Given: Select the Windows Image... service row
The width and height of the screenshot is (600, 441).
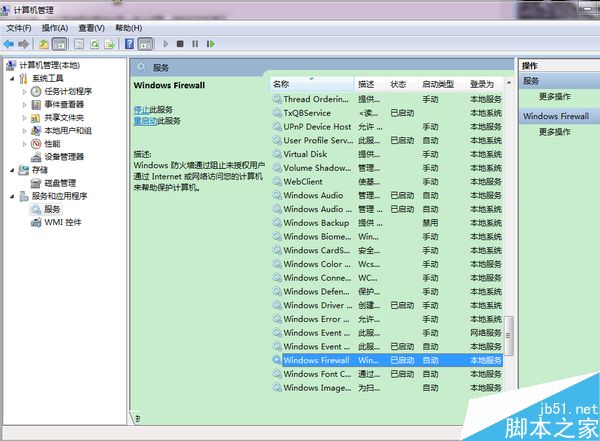Looking at the screenshot, I should [x=387, y=388].
